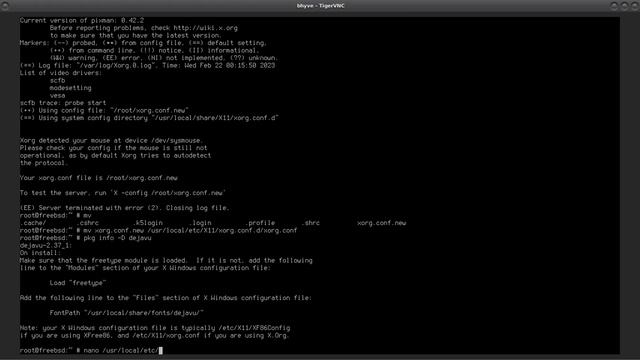
Task: Close the TigerVNC window with the rightmost title button
Action: [635, 6]
